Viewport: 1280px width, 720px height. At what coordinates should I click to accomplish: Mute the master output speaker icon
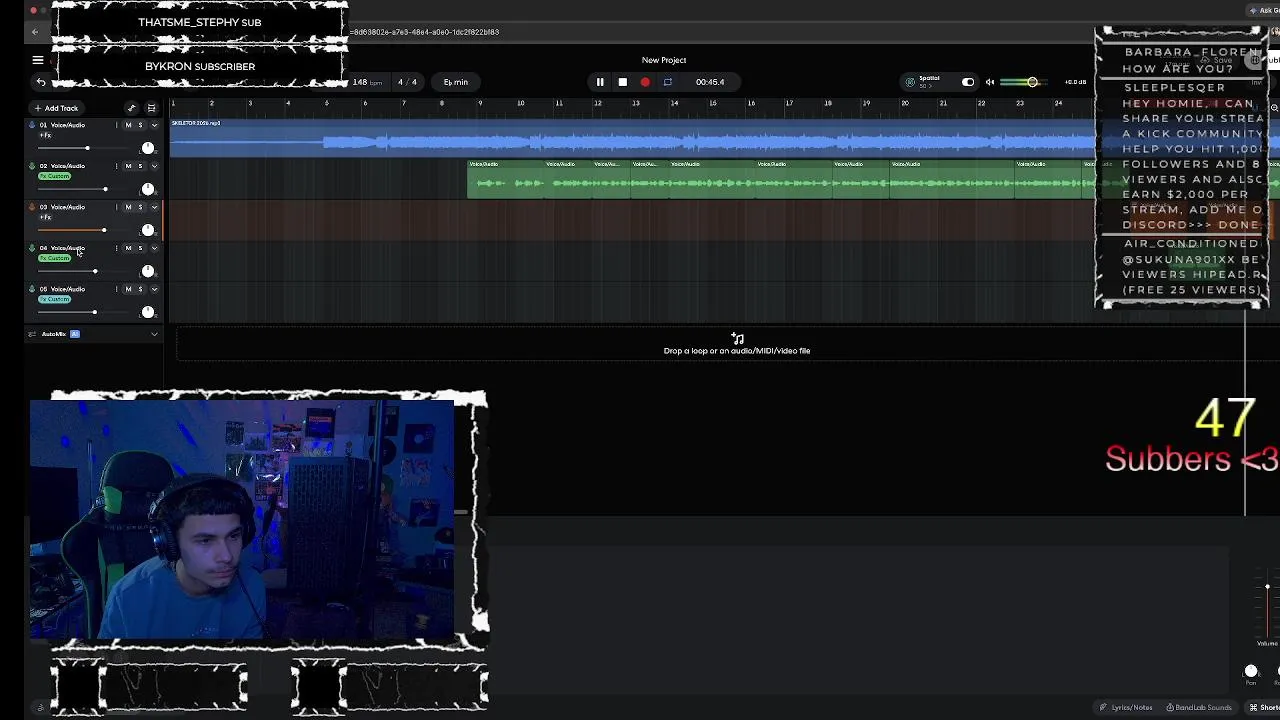pos(990,82)
